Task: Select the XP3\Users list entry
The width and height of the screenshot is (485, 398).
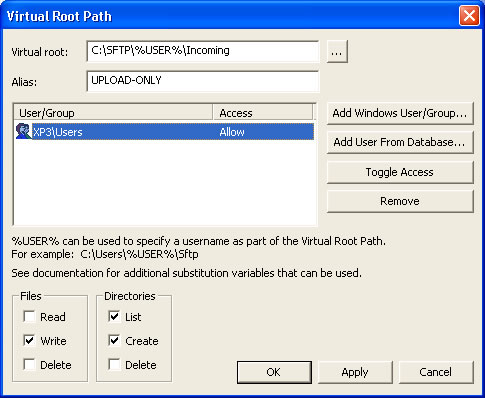Action: tap(165, 132)
